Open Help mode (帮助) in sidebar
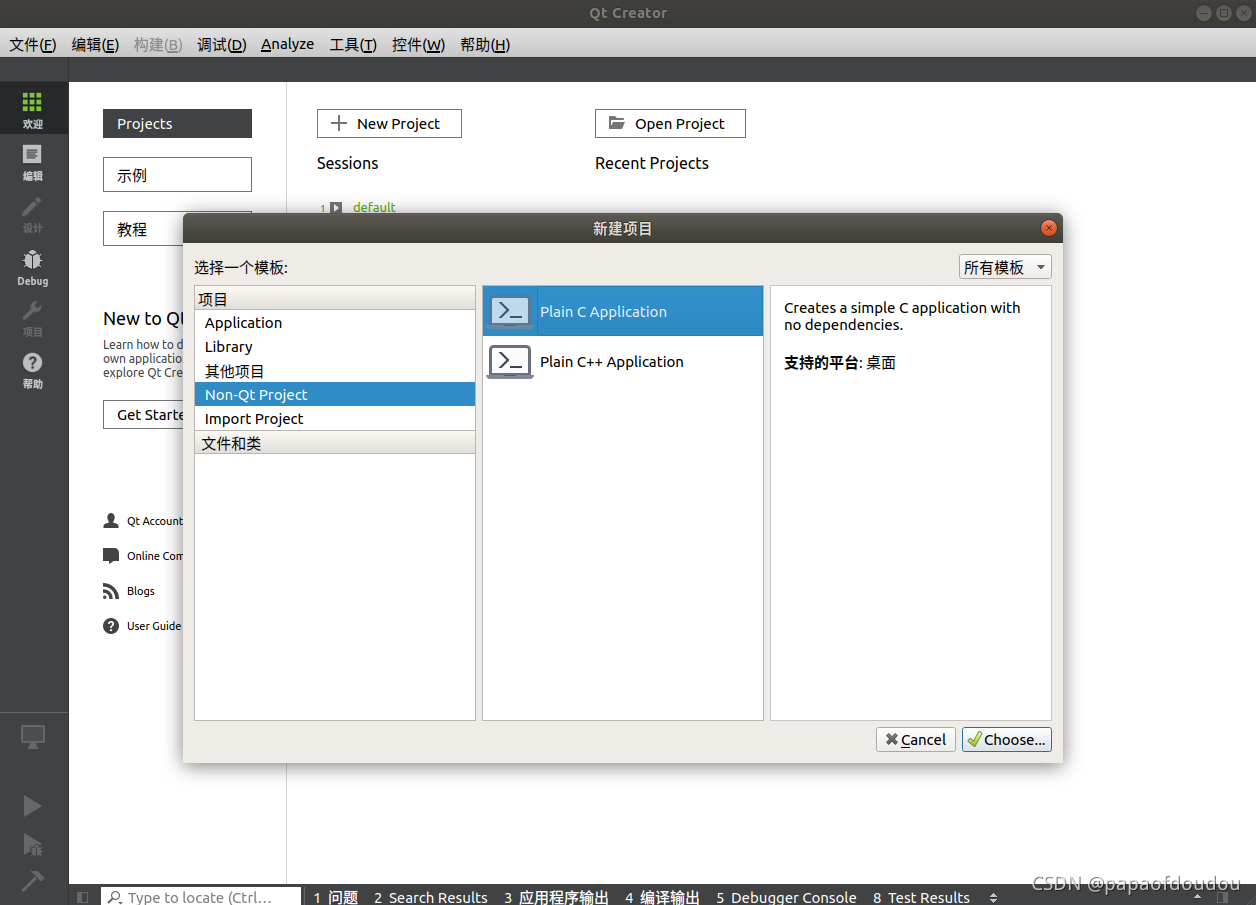Viewport: 1256px width, 905px height. click(33, 370)
